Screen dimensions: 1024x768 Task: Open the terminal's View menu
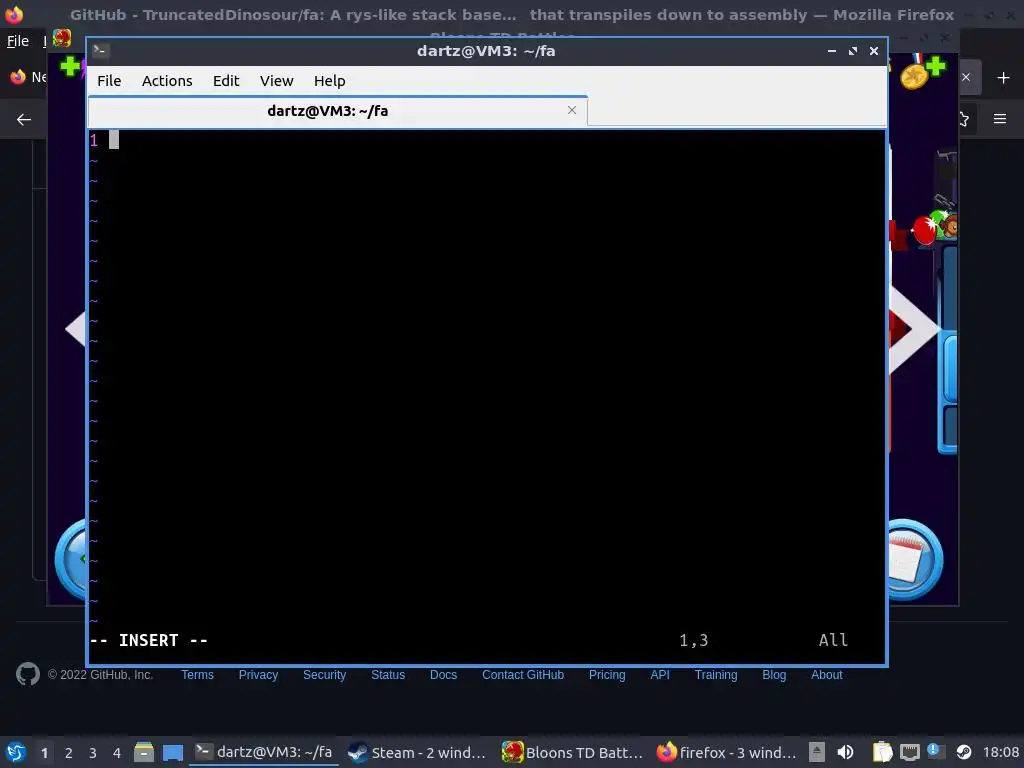276,81
